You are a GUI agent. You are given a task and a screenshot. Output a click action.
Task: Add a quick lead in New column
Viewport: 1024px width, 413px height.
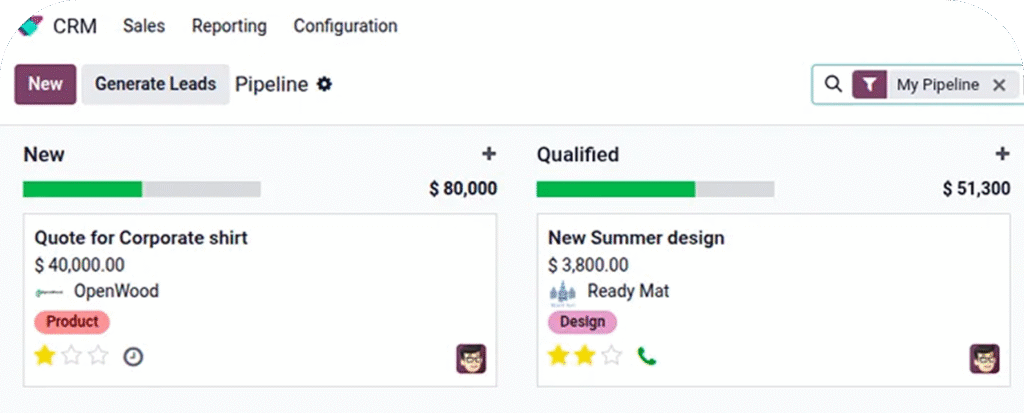[489, 154]
